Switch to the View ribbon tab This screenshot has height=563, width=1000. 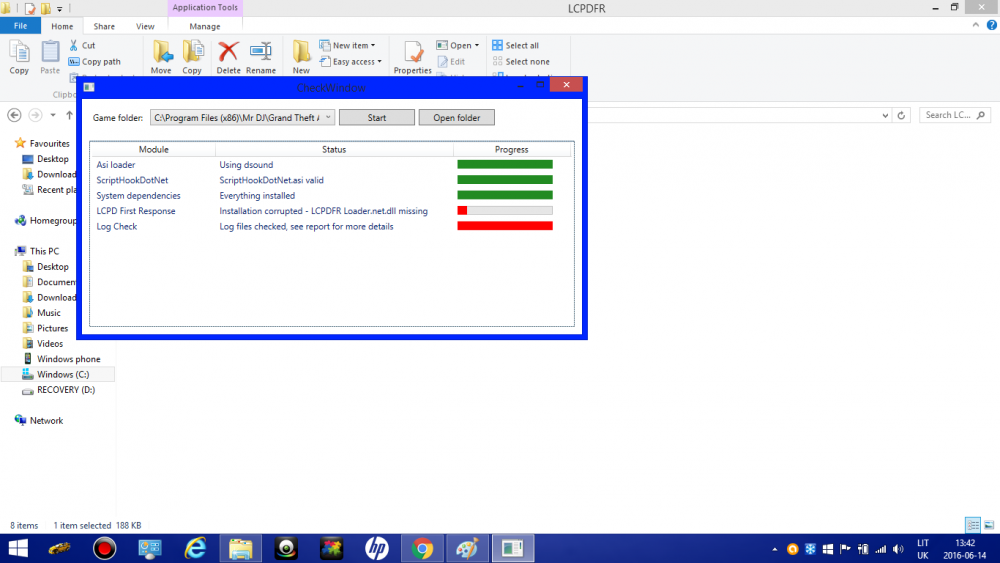coord(145,26)
